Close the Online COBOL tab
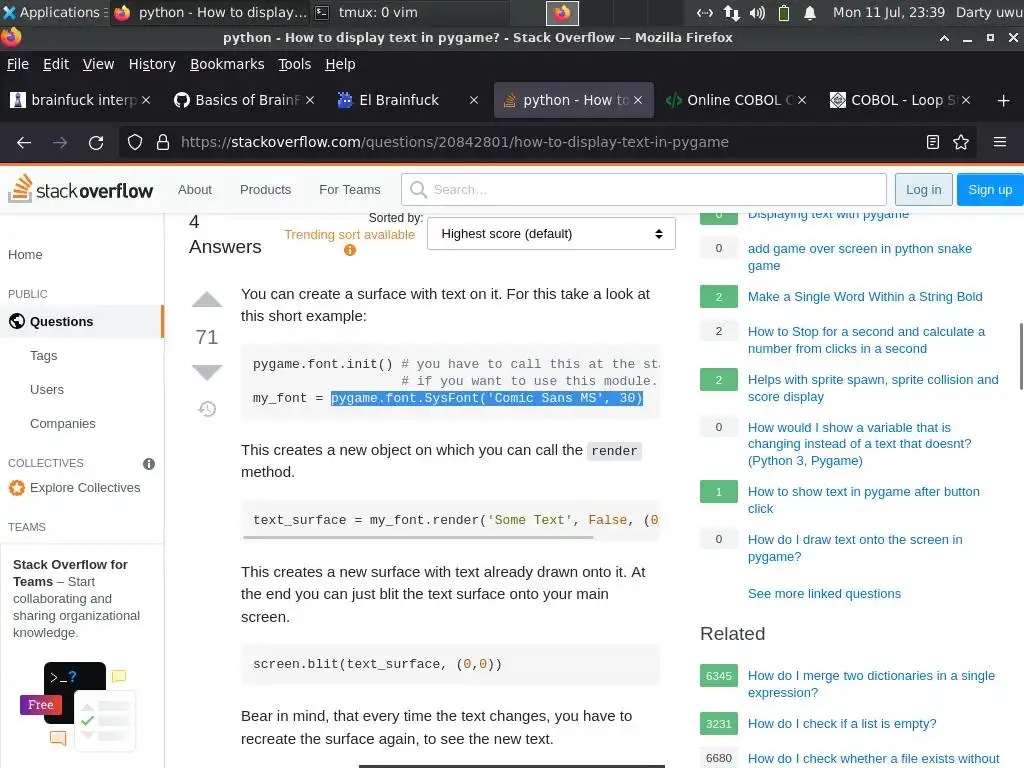The image size is (1024, 768). point(802,100)
